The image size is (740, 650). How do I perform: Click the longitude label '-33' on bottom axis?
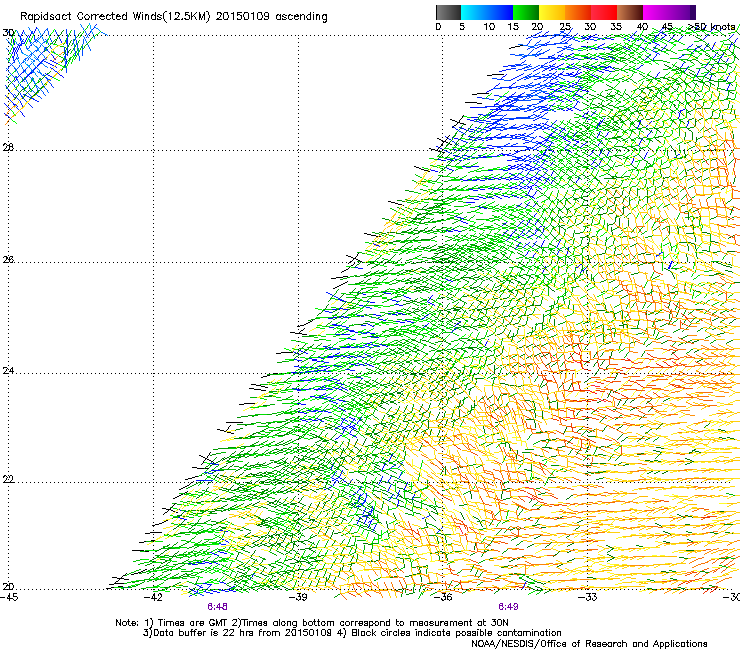pyautogui.click(x=588, y=597)
